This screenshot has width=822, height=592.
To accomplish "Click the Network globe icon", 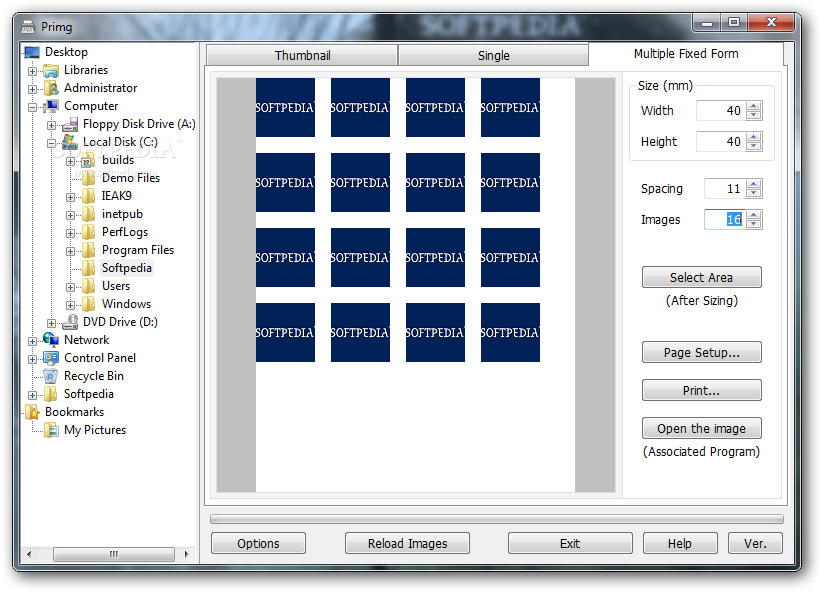I will [x=51, y=340].
